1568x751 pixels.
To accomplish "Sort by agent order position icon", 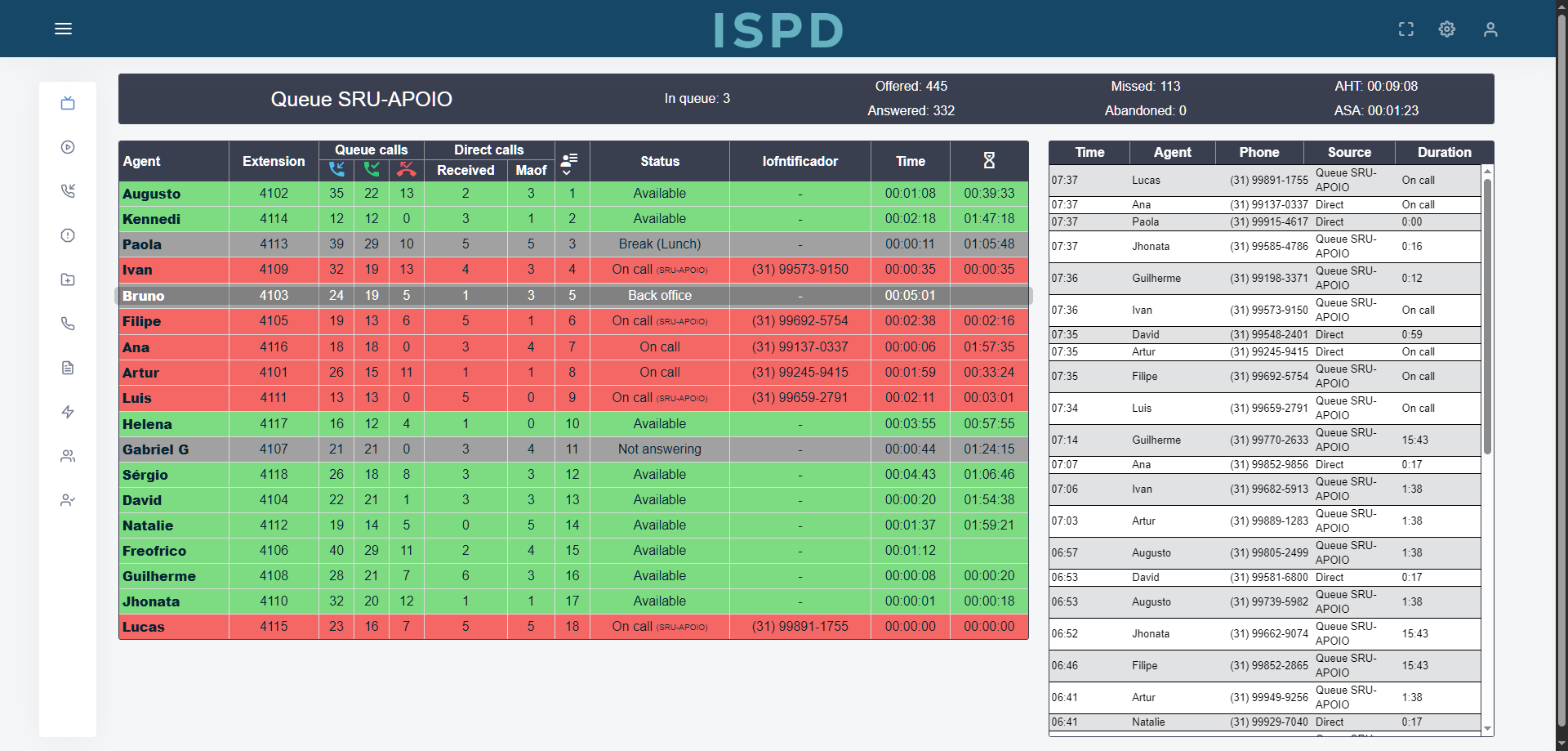I will coord(569,163).
